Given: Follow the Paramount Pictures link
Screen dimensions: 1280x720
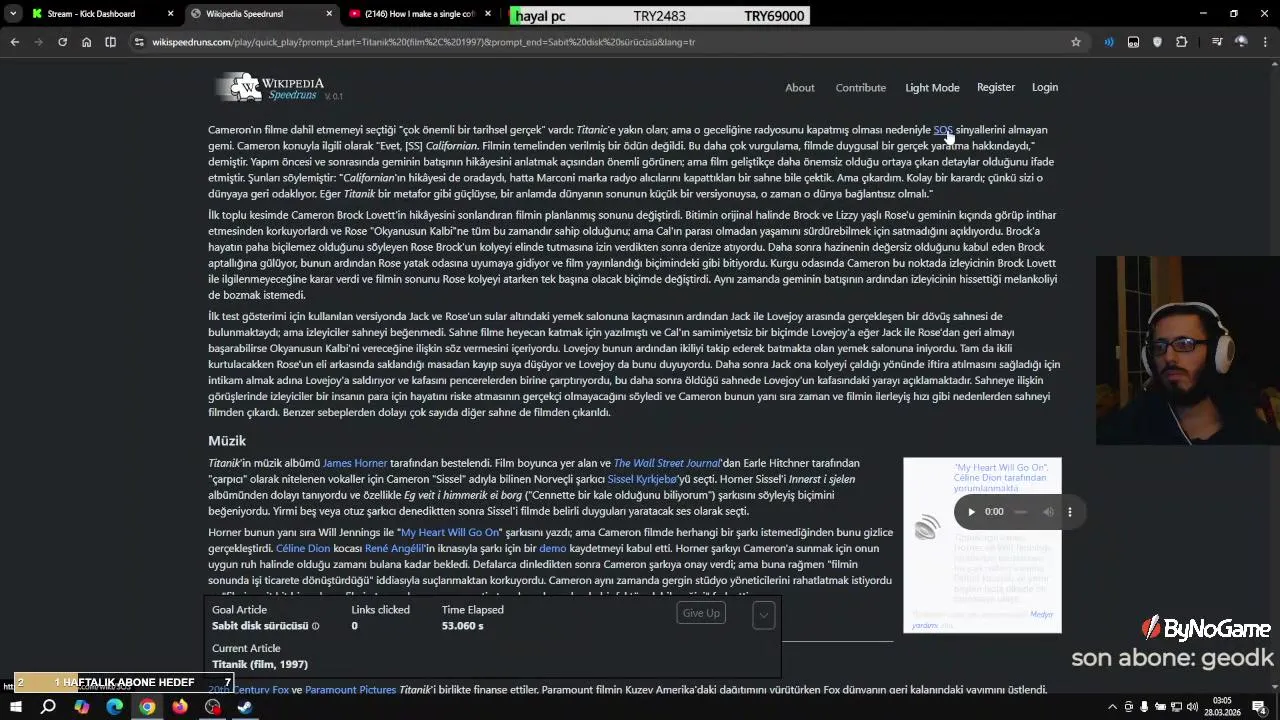Looking at the screenshot, I should click(350, 690).
